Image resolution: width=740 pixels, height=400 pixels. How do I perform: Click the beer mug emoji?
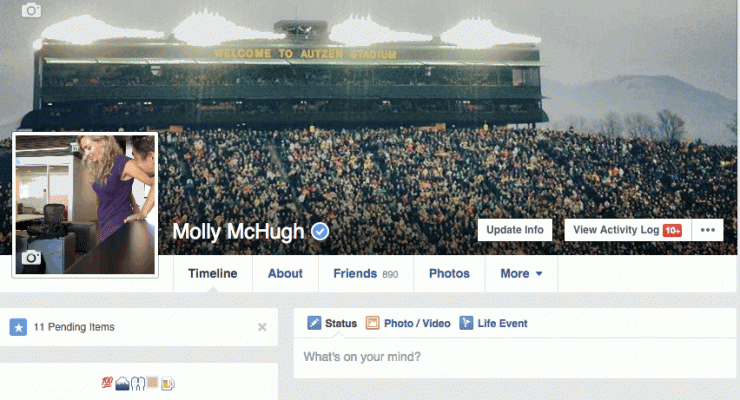168,383
